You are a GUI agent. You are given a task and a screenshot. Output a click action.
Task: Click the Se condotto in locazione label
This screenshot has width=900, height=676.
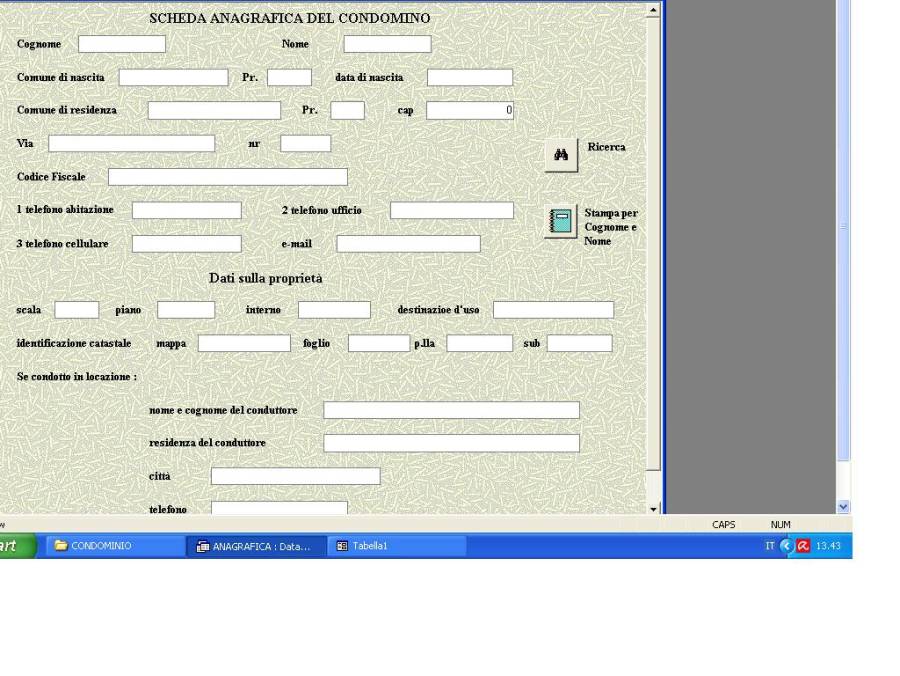[77, 377]
